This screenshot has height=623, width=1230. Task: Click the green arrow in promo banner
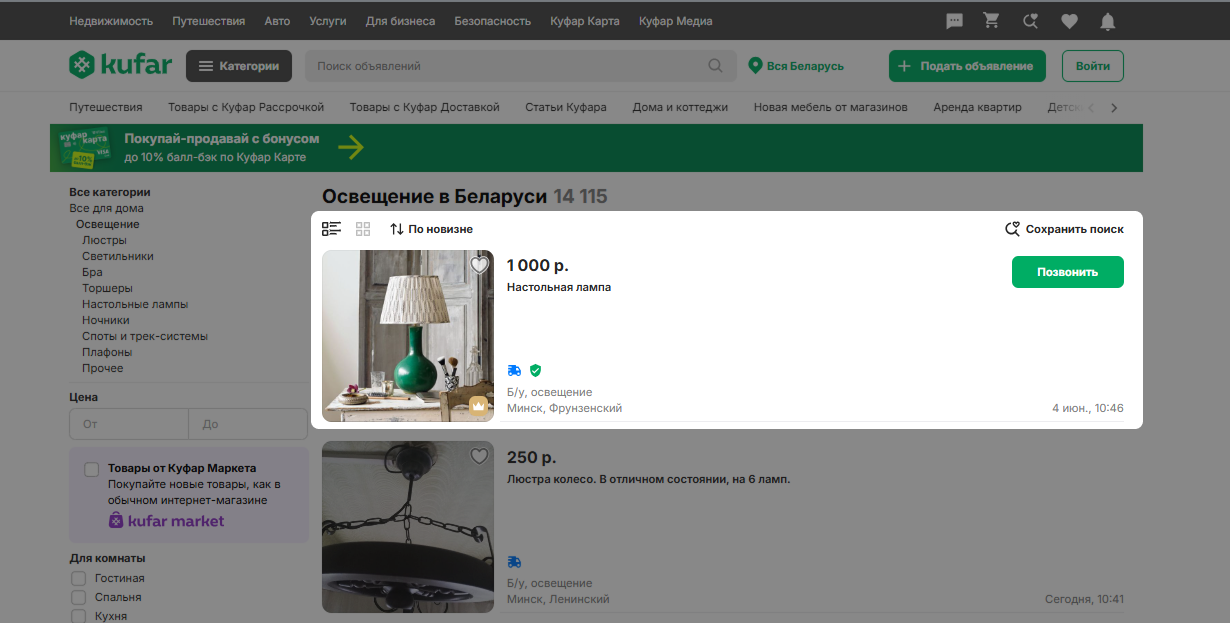[x=351, y=148]
